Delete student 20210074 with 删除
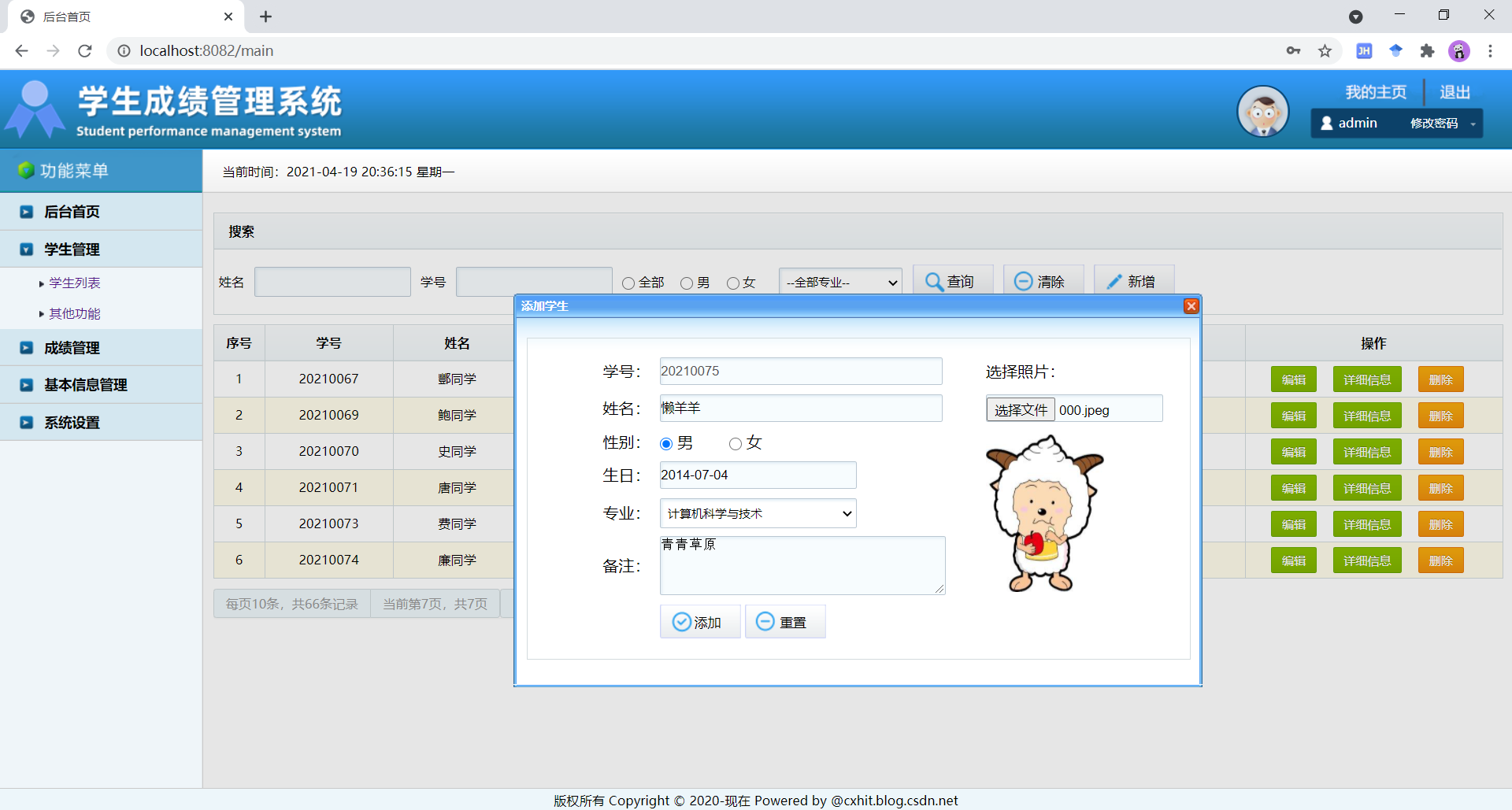 coord(1441,560)
